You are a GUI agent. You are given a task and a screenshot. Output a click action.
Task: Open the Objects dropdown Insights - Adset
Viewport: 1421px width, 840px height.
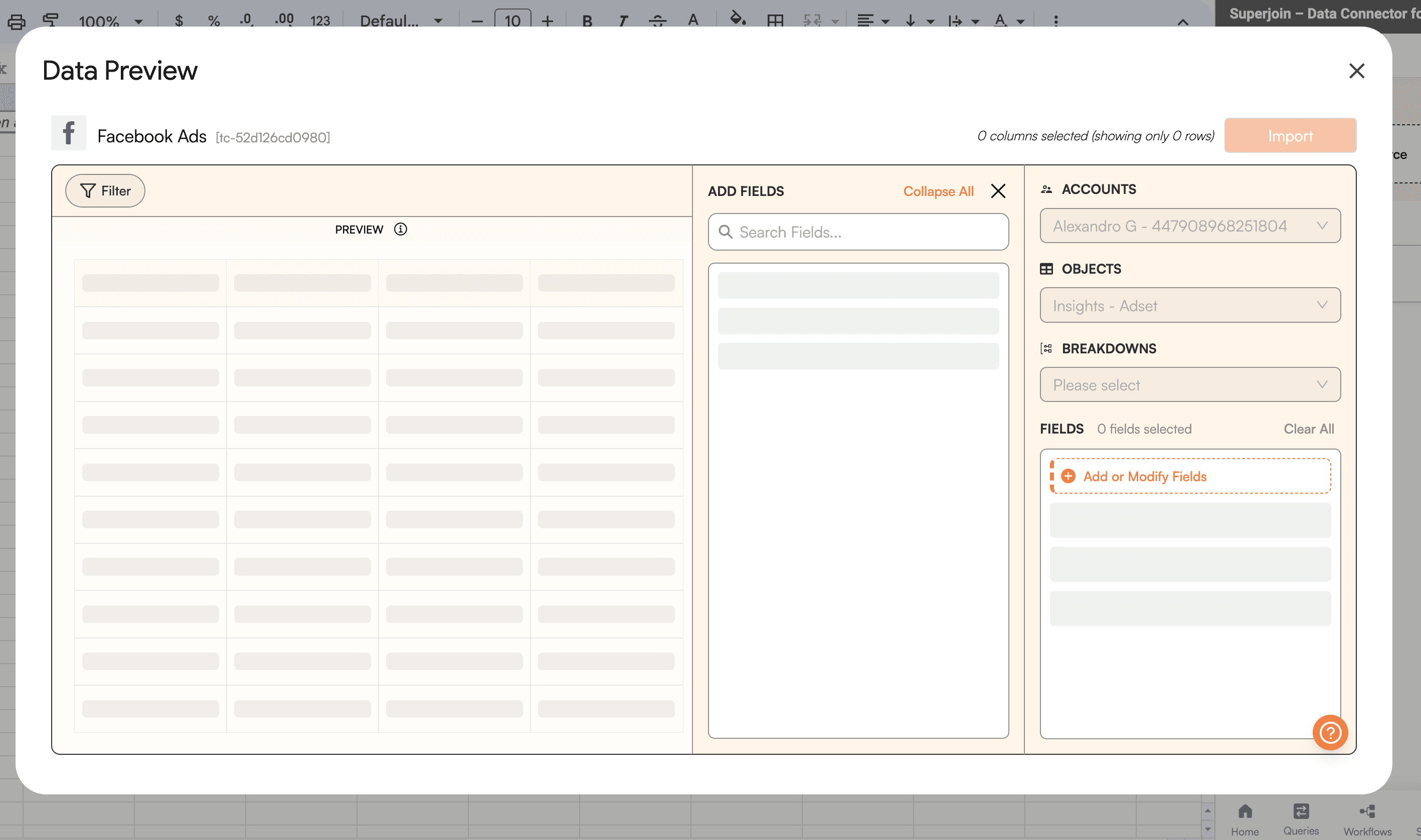pyautogui.click(x=1190, y=306)
